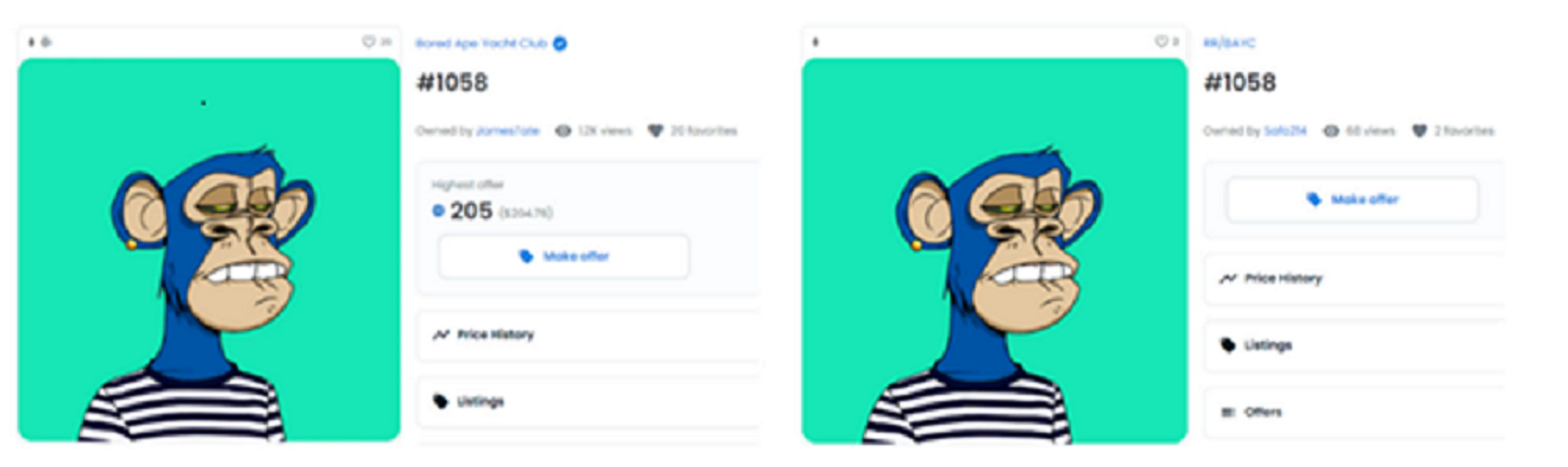Expand the right Listings section
Screen dimensions: 1568x467
(x=1354, y=346)
